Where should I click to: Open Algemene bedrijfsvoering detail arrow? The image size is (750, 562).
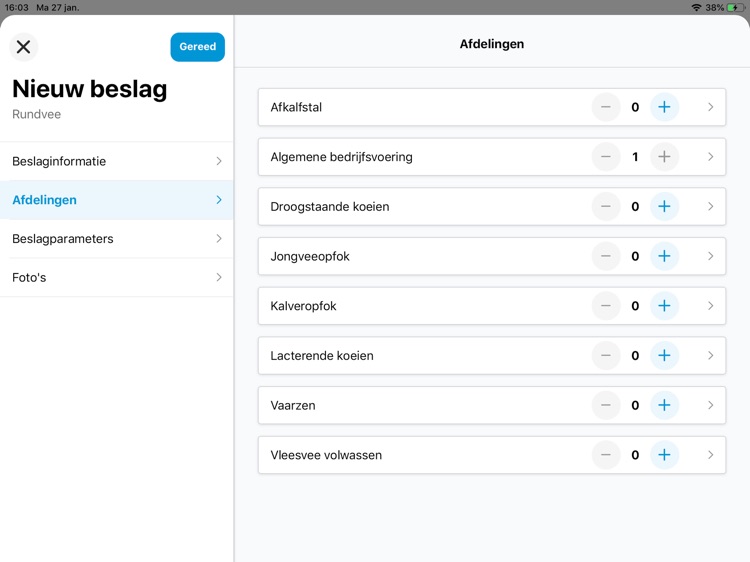tap(710, 157)
